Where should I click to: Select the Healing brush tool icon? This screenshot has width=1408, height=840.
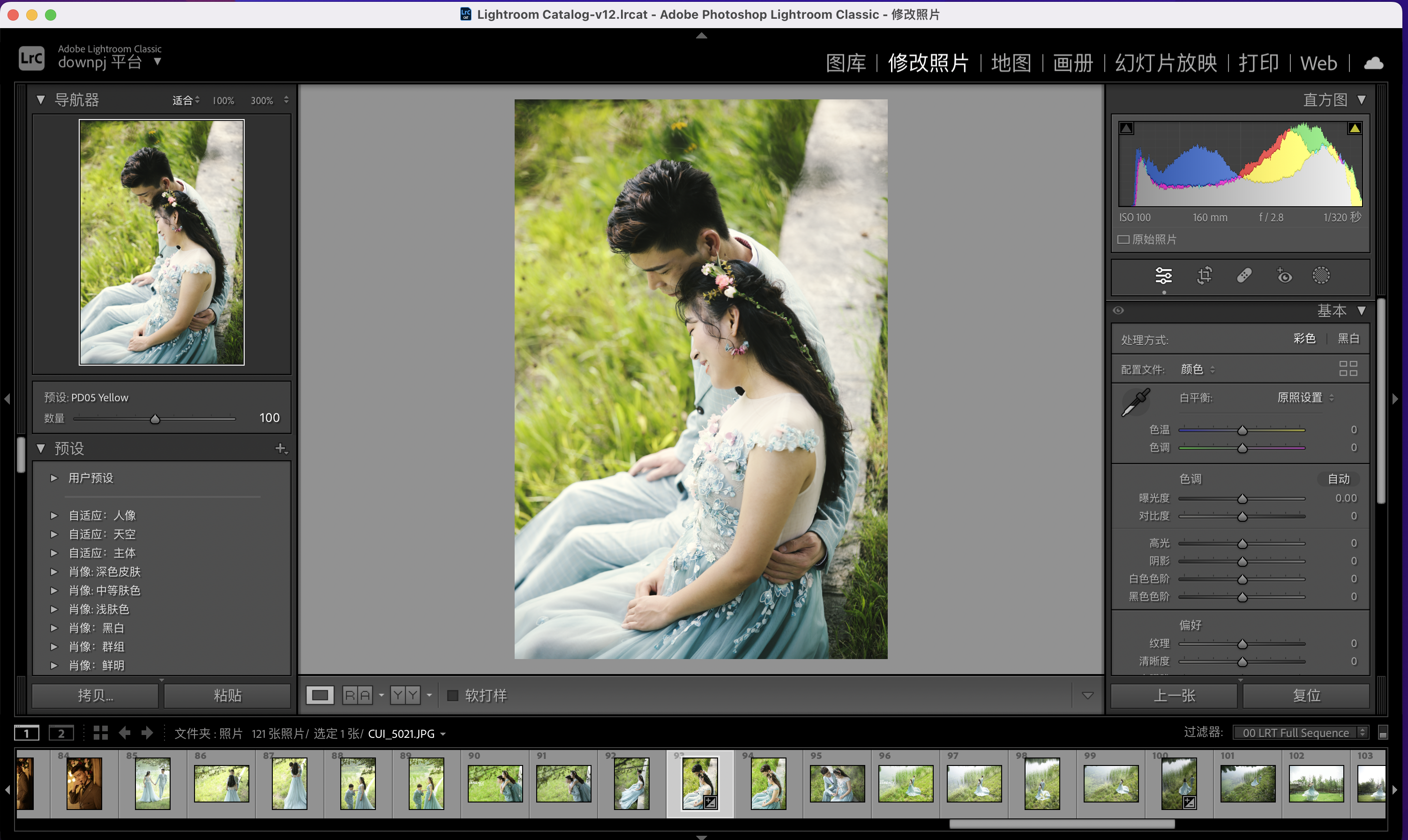click(x=1244, y=276)
